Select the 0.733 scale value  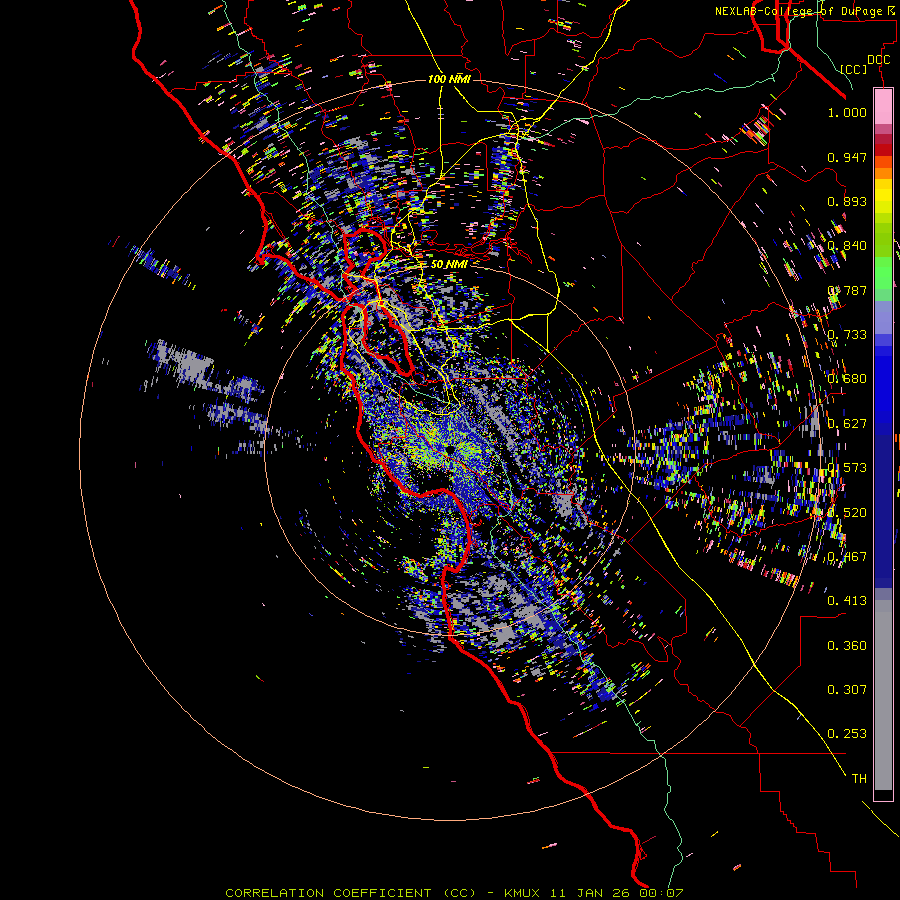click(847, 335)
